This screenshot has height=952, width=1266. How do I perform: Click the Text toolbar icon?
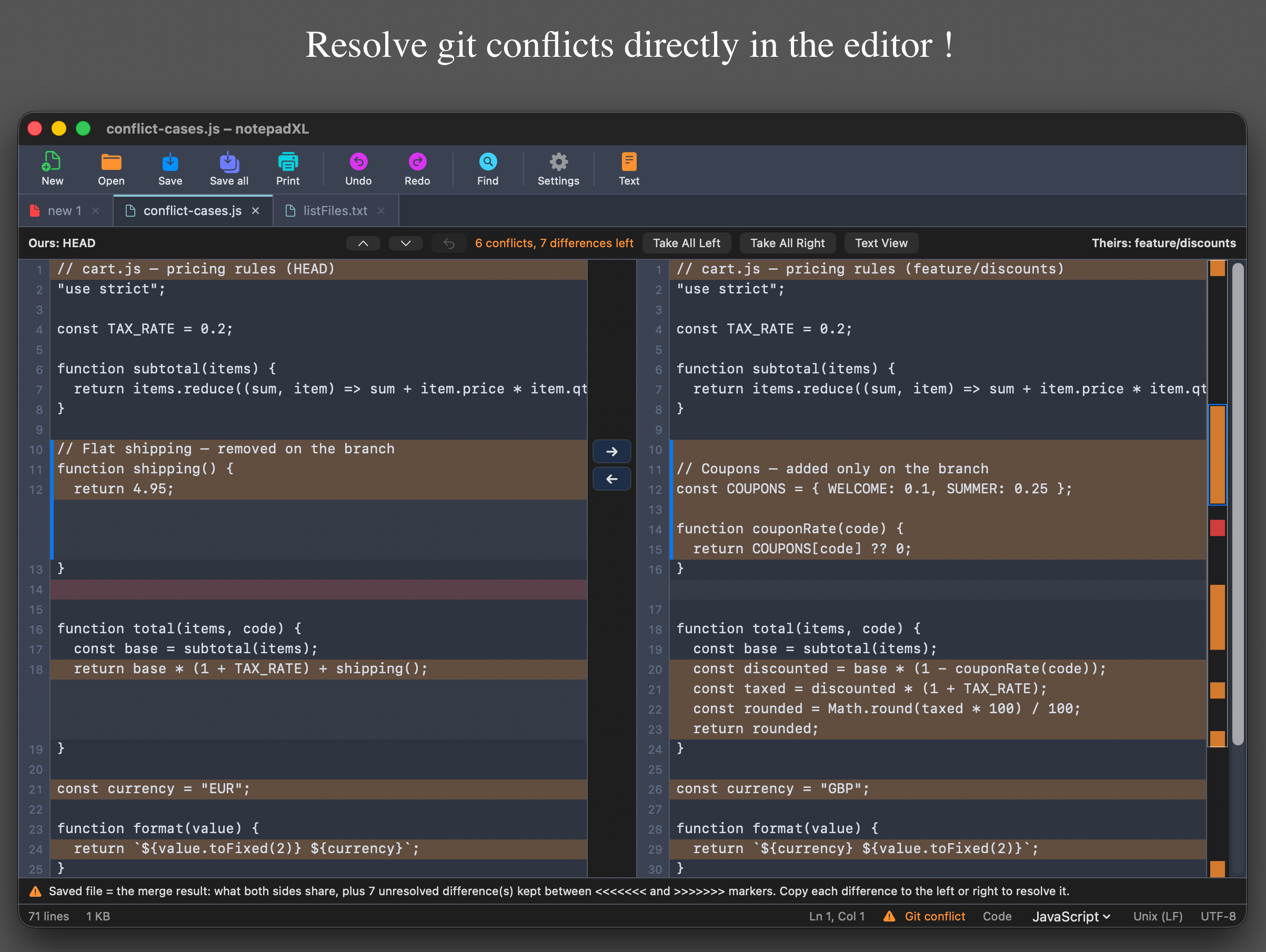[629, 163]
